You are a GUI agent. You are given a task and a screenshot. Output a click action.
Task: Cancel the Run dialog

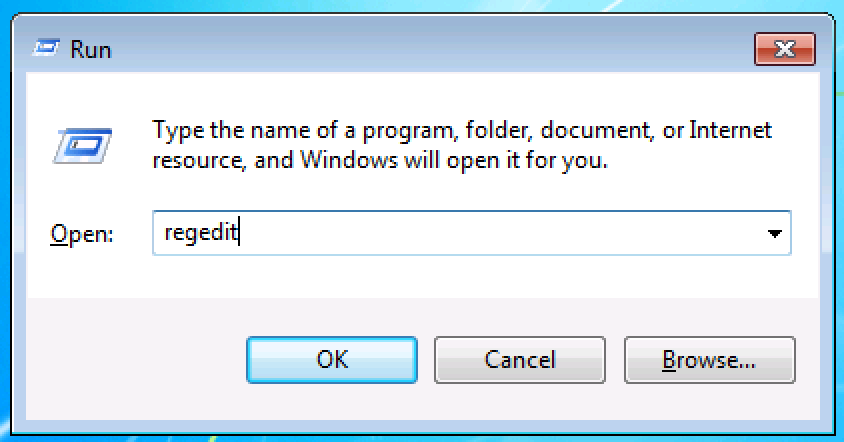[x=520, y=360]
